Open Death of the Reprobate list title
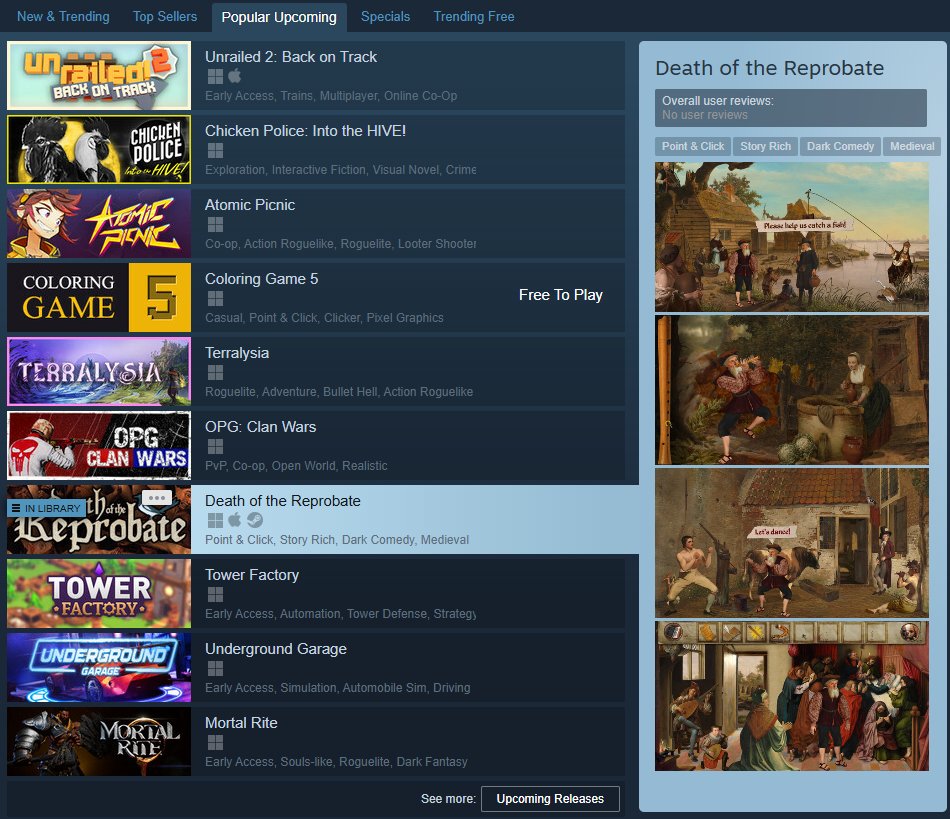This screenshot has width=950, height=819. coord(282,501)
